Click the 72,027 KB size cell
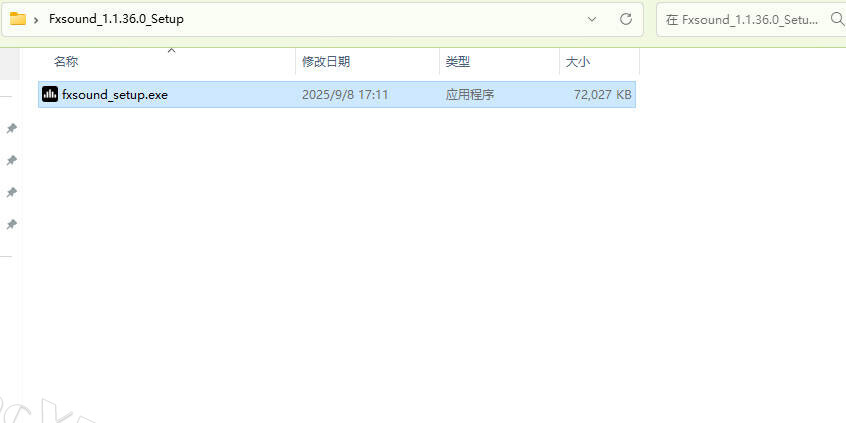Viewport: 846px width, 423px height. (x=602, y=95)
